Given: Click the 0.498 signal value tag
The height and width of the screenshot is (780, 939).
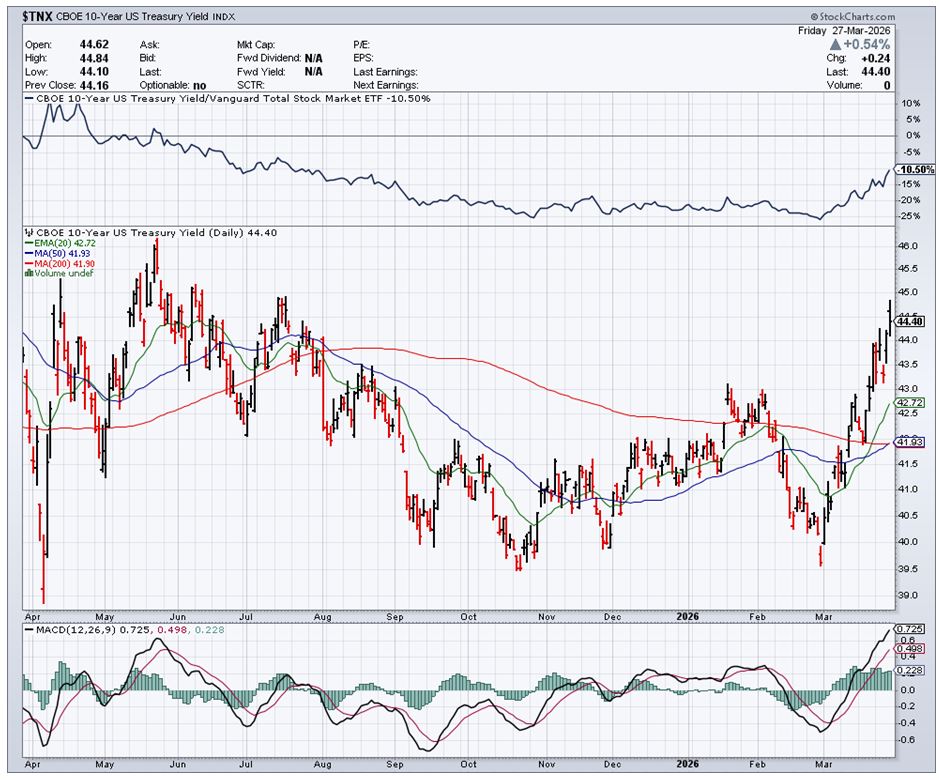Looking at the screenshot, I should [x=911, y=648].
